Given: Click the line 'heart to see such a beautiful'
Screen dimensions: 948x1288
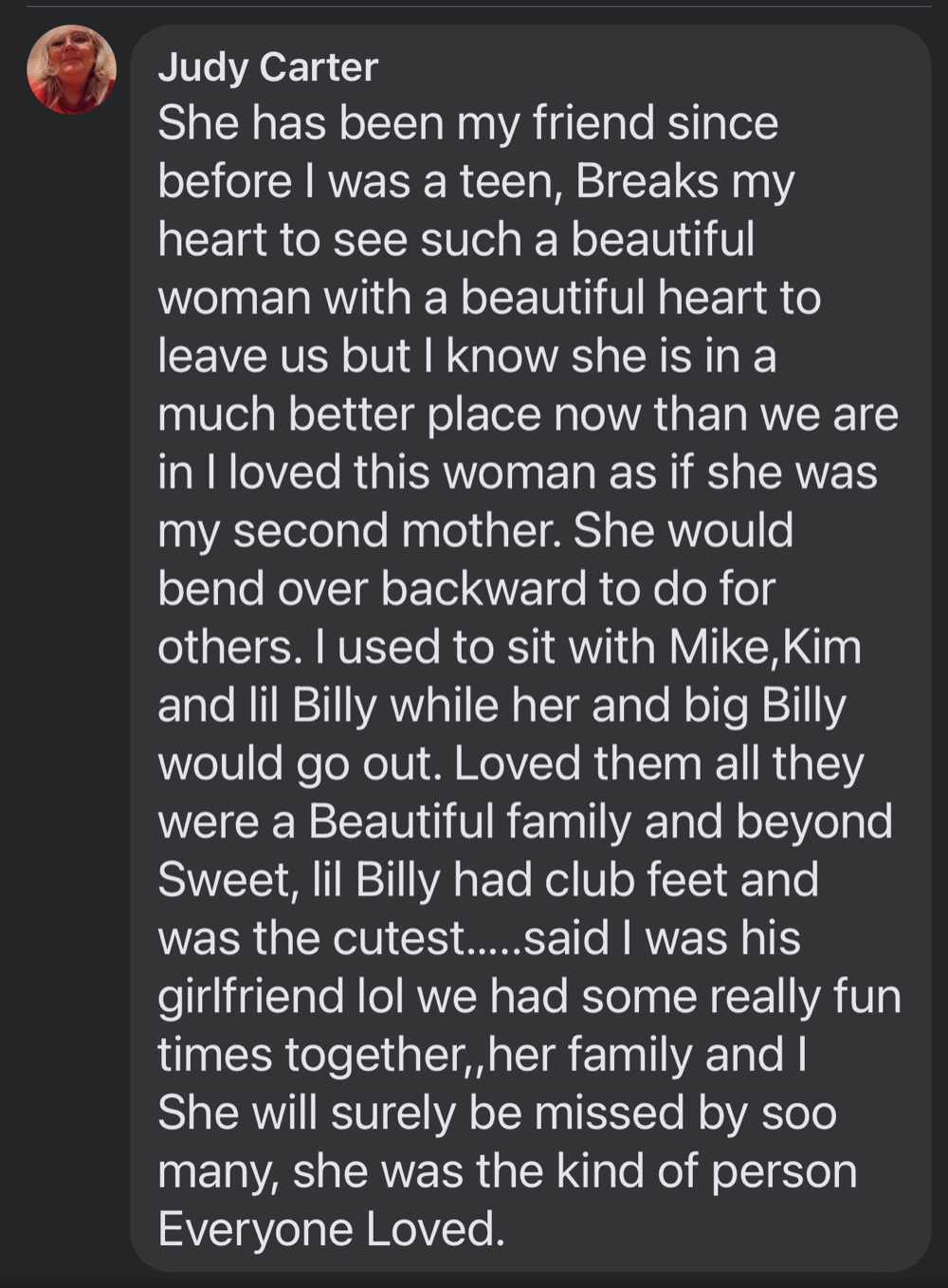Looking at the screenshot, I should point(456,239).
